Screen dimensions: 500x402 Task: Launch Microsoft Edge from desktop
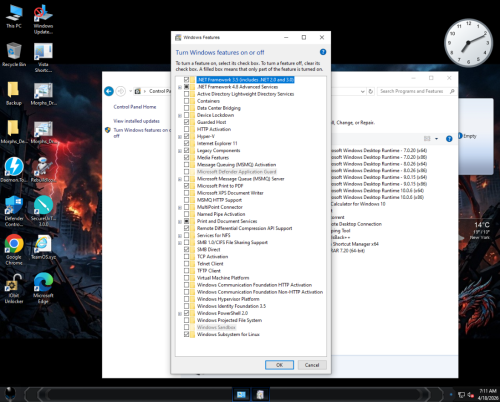click(x=43, y=288)
